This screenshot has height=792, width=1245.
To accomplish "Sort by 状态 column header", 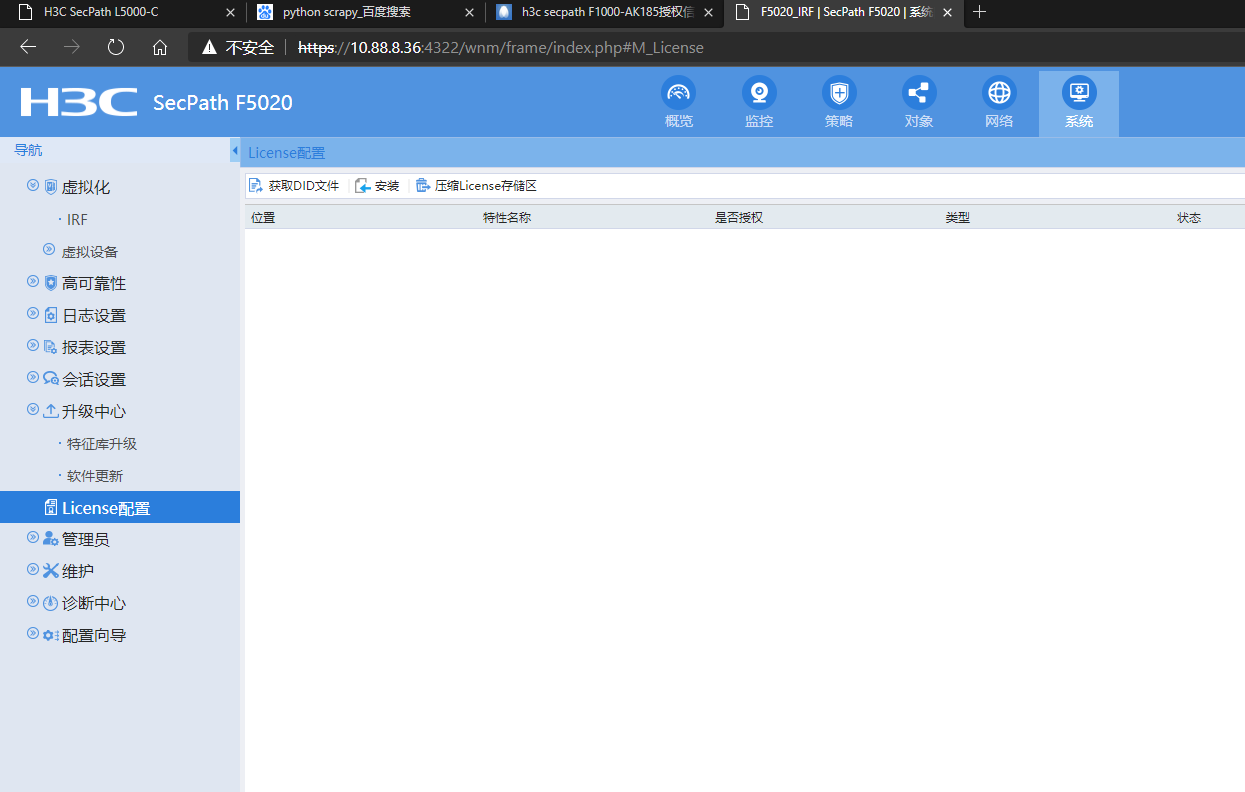I will 1189,217.
